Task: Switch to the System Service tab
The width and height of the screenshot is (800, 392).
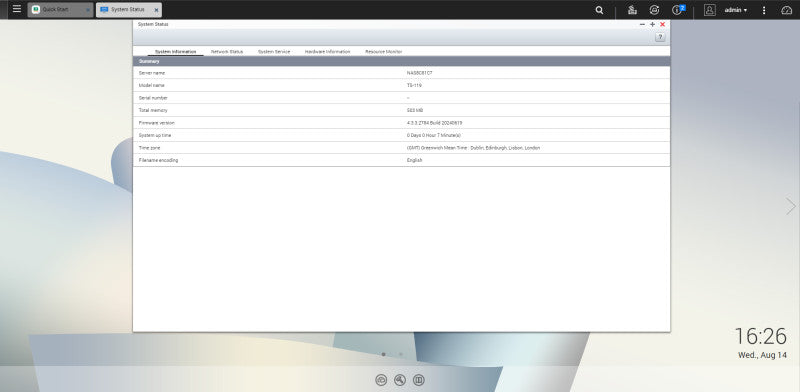Action: coord(274,52)
